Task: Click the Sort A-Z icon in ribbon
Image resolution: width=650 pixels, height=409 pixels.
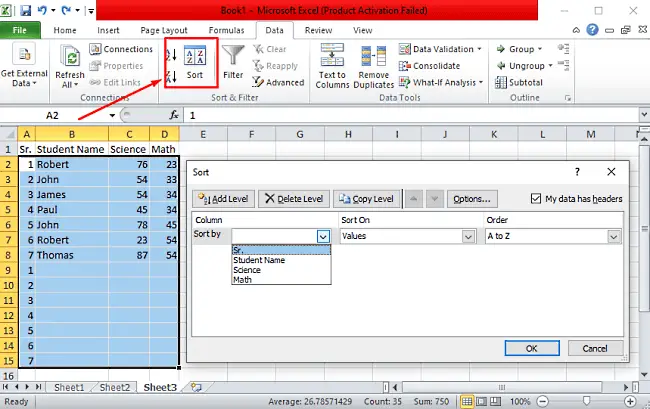Action: tap(172, 55)
